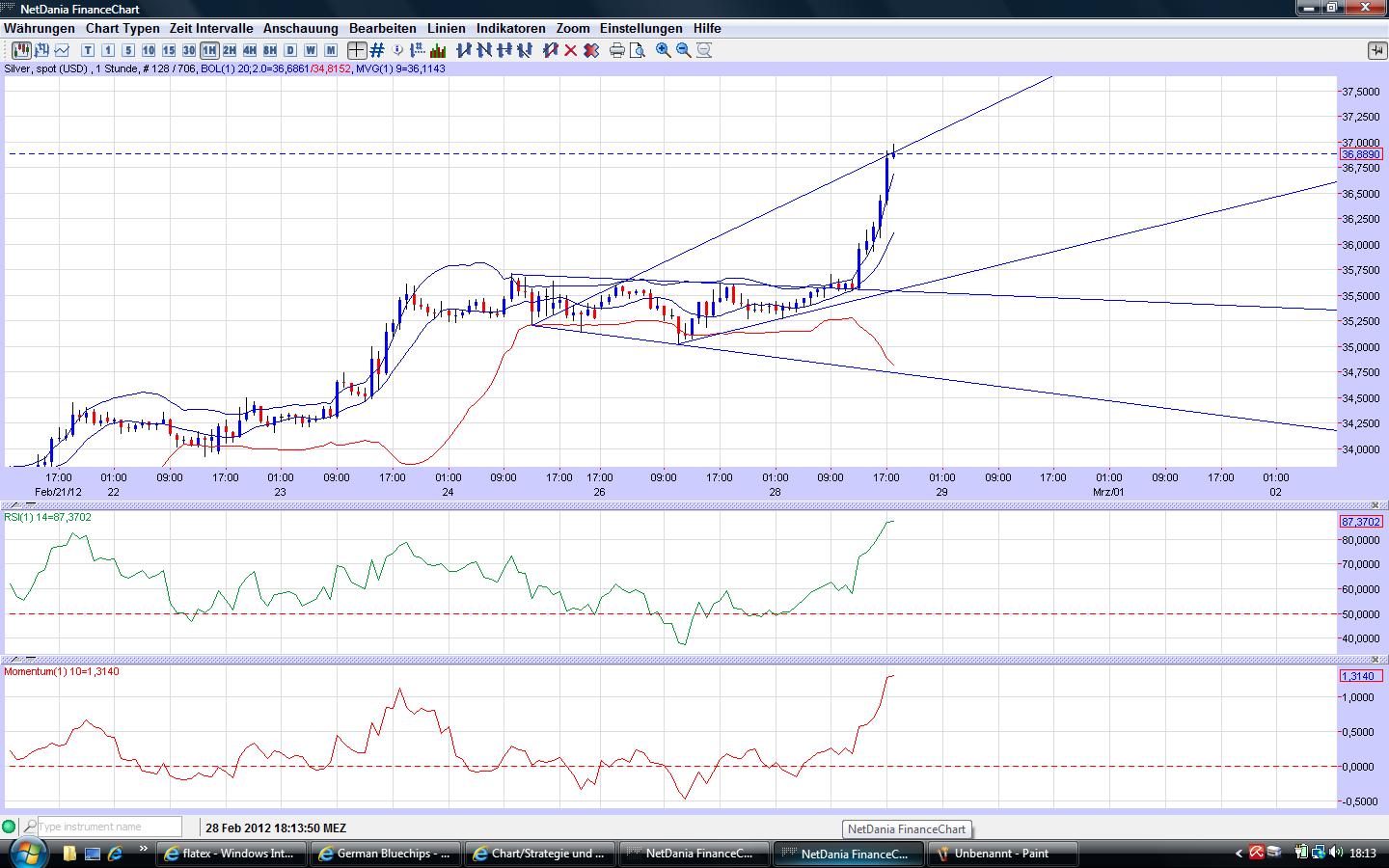
Task: Click the edit line icon with red stroke
Action: click(551, 50)
